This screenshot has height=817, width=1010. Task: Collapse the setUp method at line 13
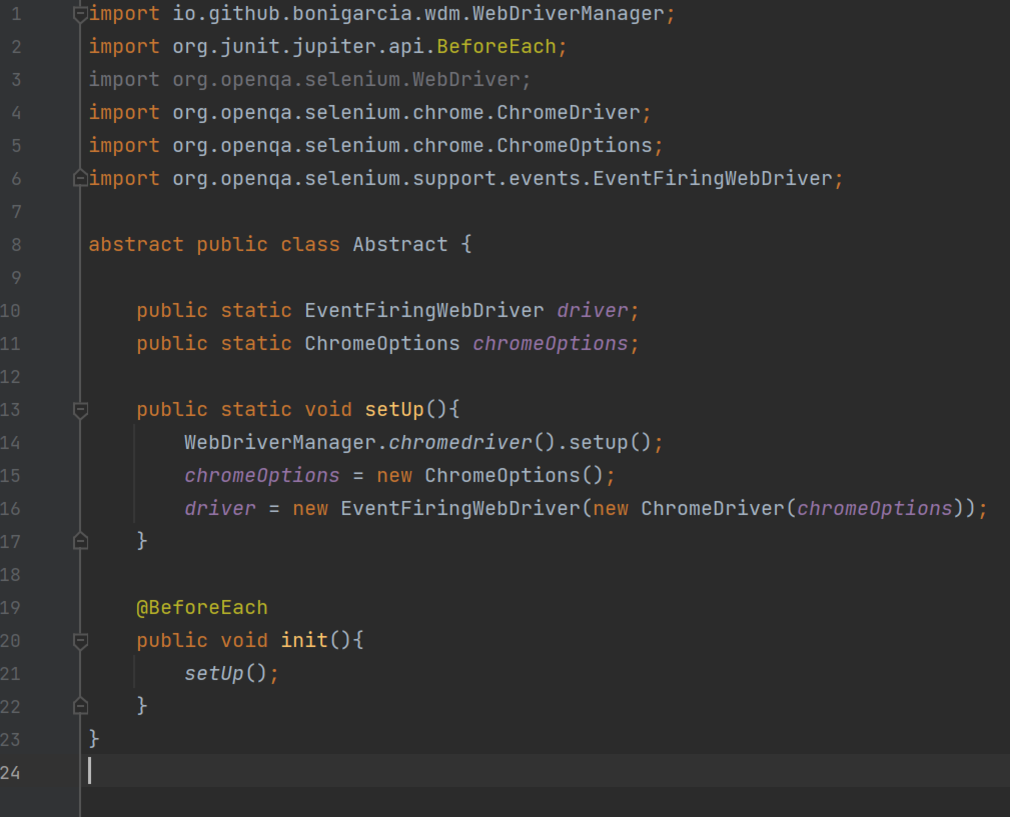(x=81, y=410)
